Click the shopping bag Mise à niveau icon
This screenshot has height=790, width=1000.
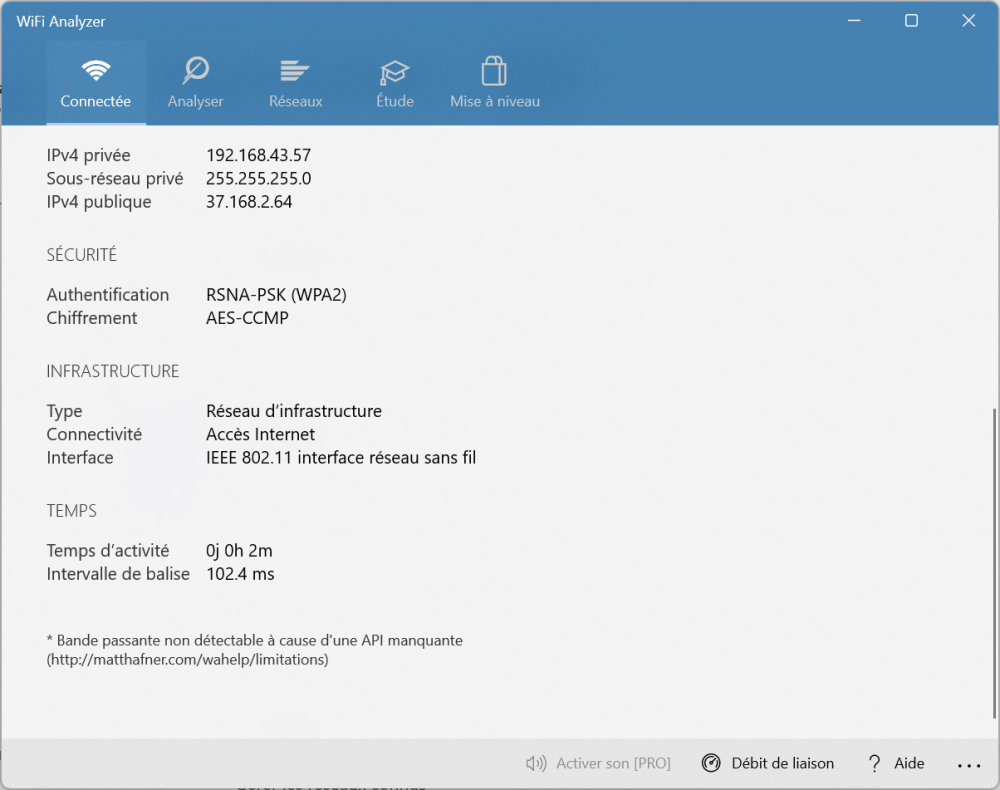point(494,71)
